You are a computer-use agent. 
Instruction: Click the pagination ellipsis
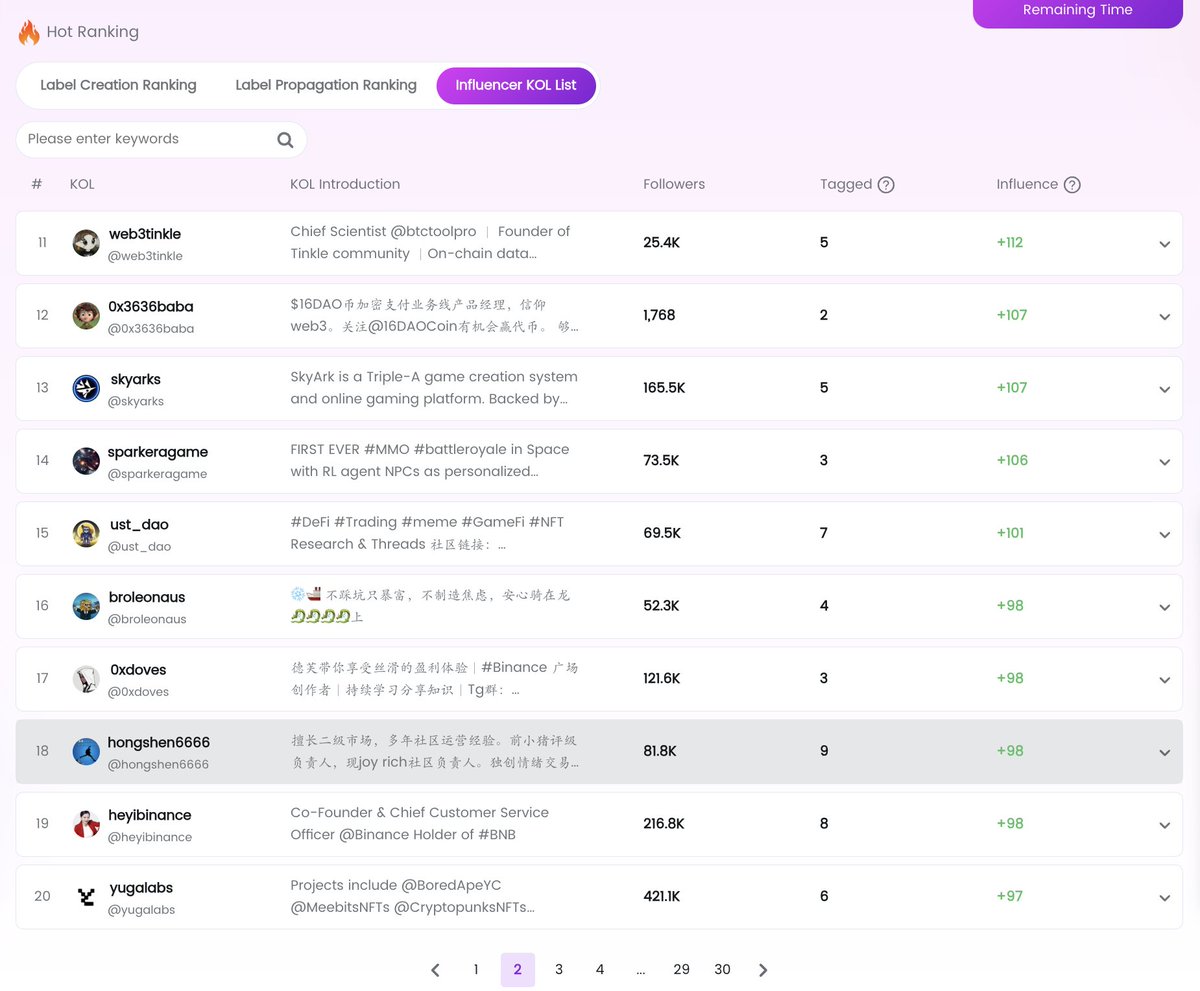click(x=640, y=970)
